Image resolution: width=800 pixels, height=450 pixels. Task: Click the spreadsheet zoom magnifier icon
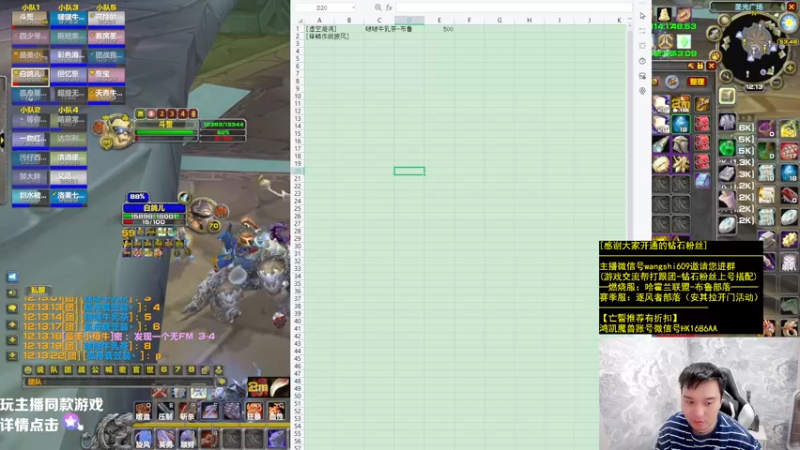pyautogui.click(x=378, y=7)
